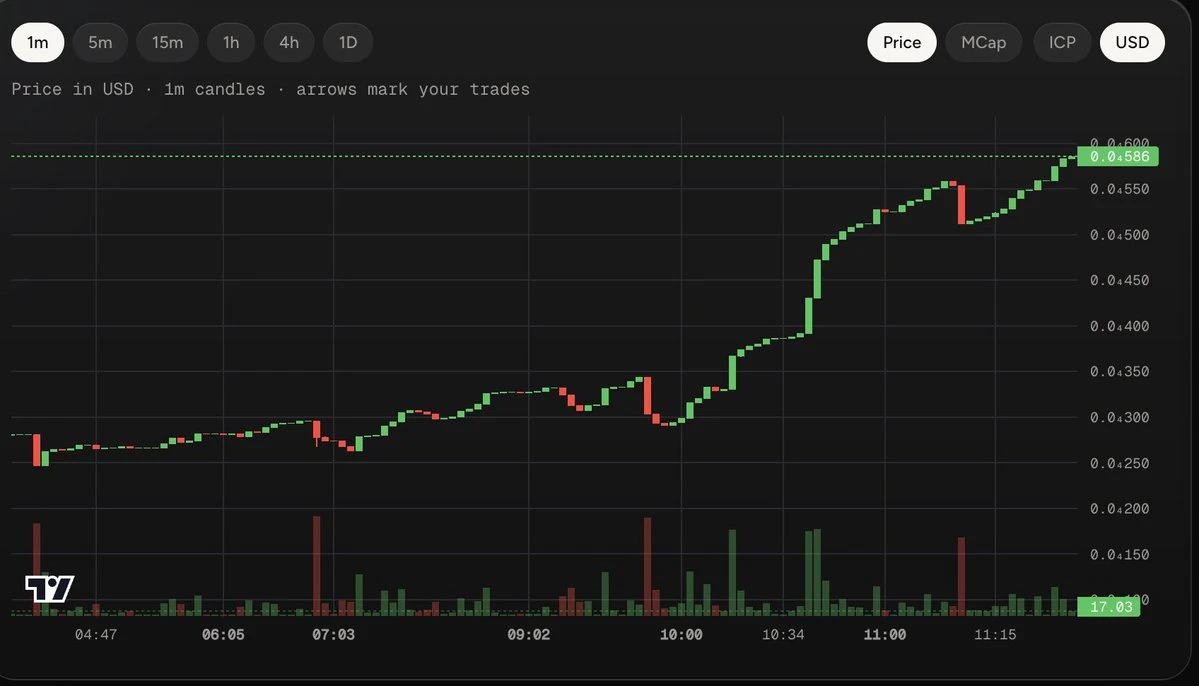
Task: Choose the 1h timeframe
Action: (231, 42)
